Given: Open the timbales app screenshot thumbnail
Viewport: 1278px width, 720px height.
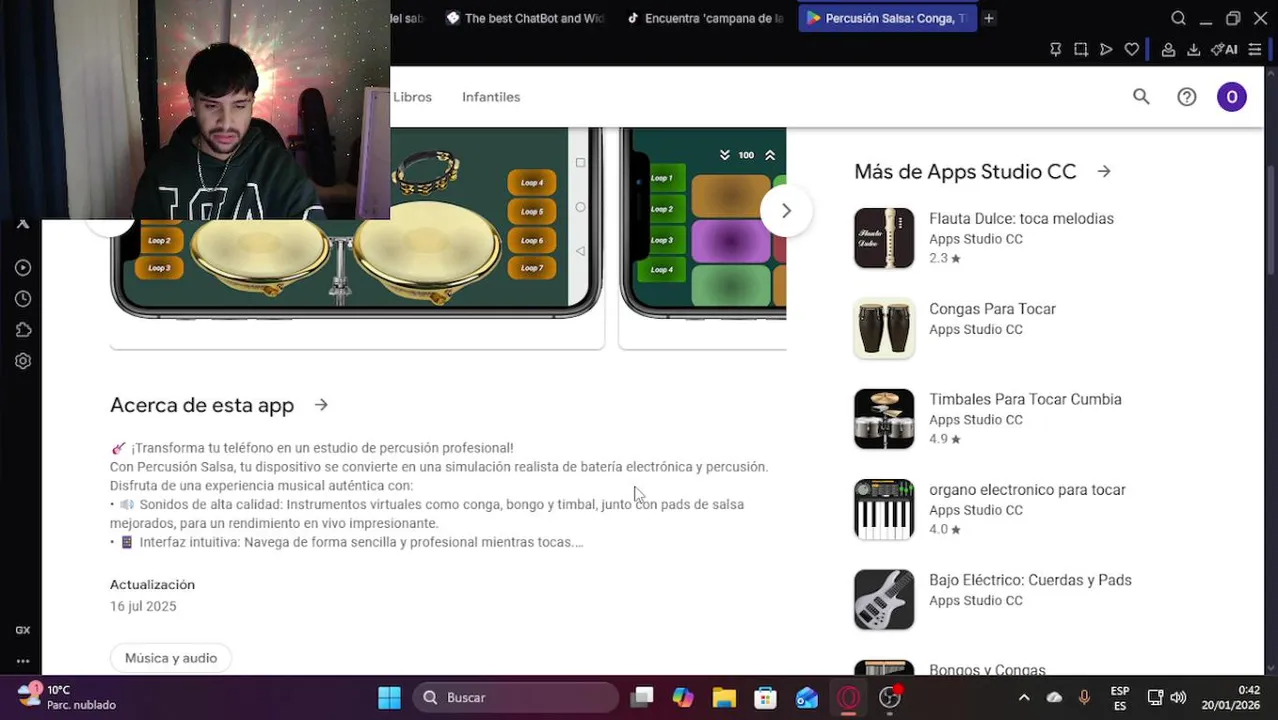Looking at the screenshot, I should click(357, 238).
